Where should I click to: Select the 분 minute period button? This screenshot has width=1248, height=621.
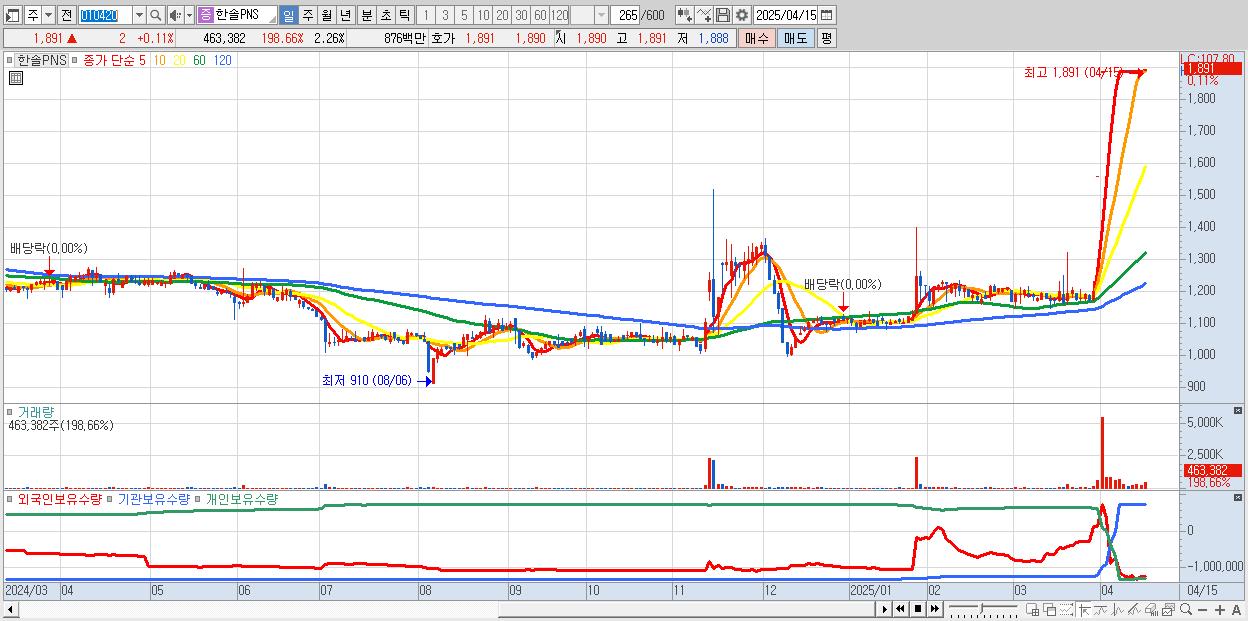(365, 15)
